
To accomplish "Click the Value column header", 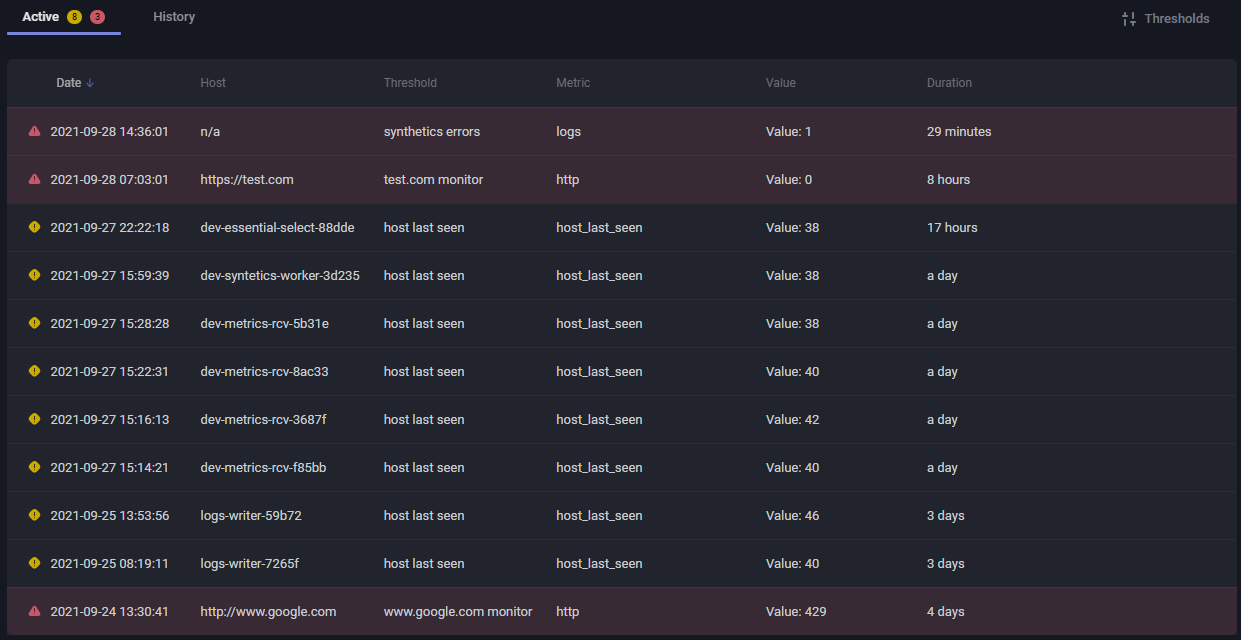I will point(781,83).
